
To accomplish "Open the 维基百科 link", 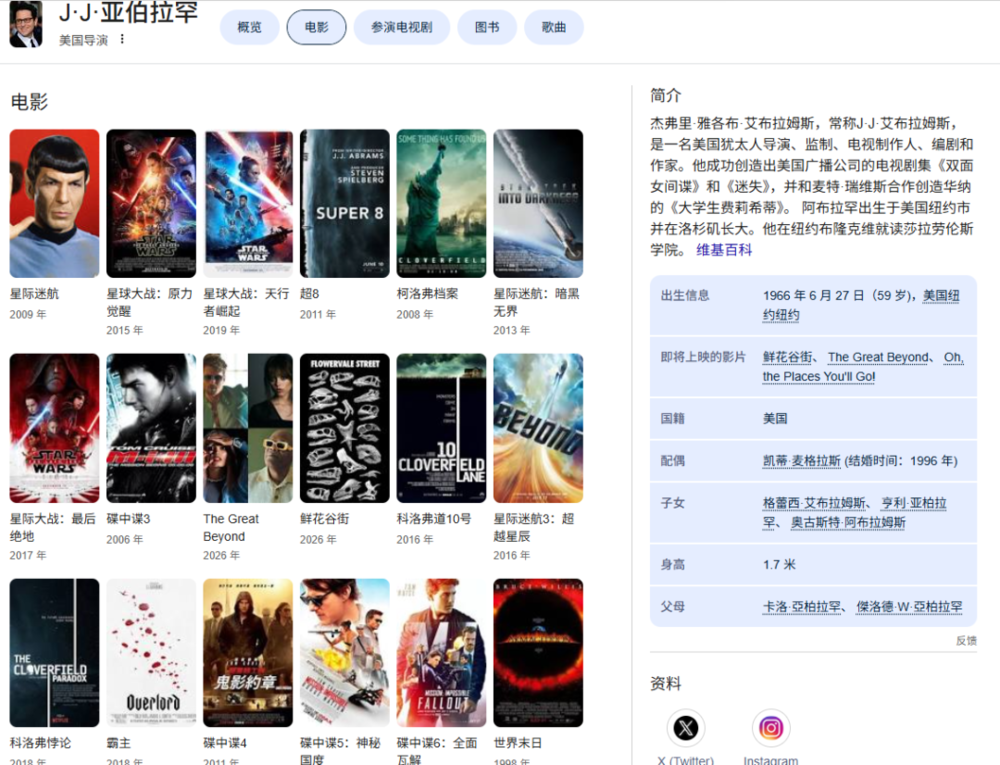I will 724,250.
